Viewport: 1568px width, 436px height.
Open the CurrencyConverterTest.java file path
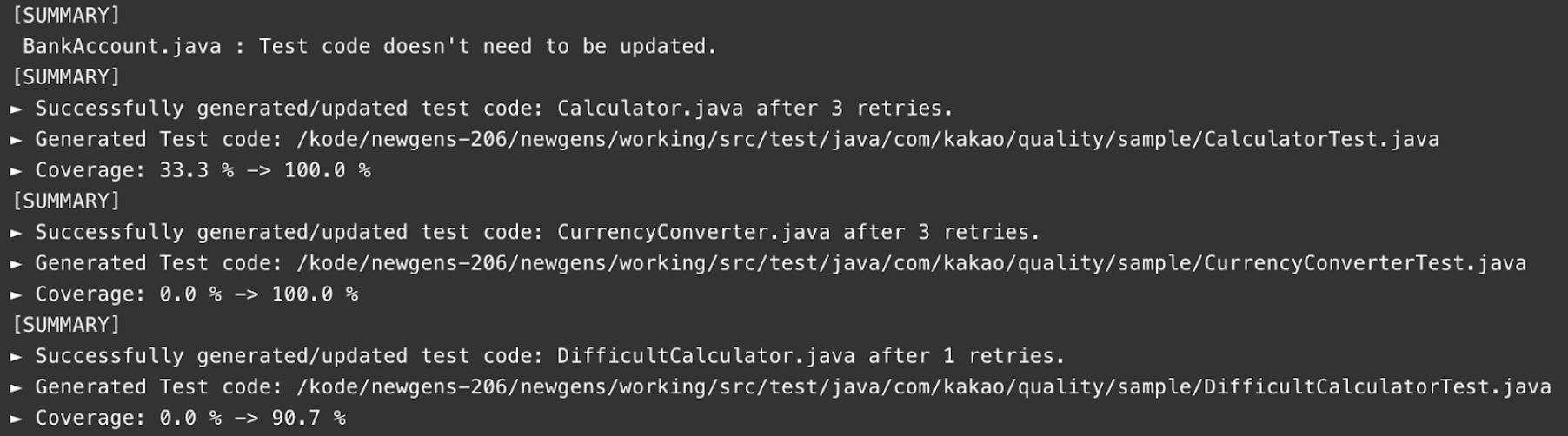click(911, 263)
